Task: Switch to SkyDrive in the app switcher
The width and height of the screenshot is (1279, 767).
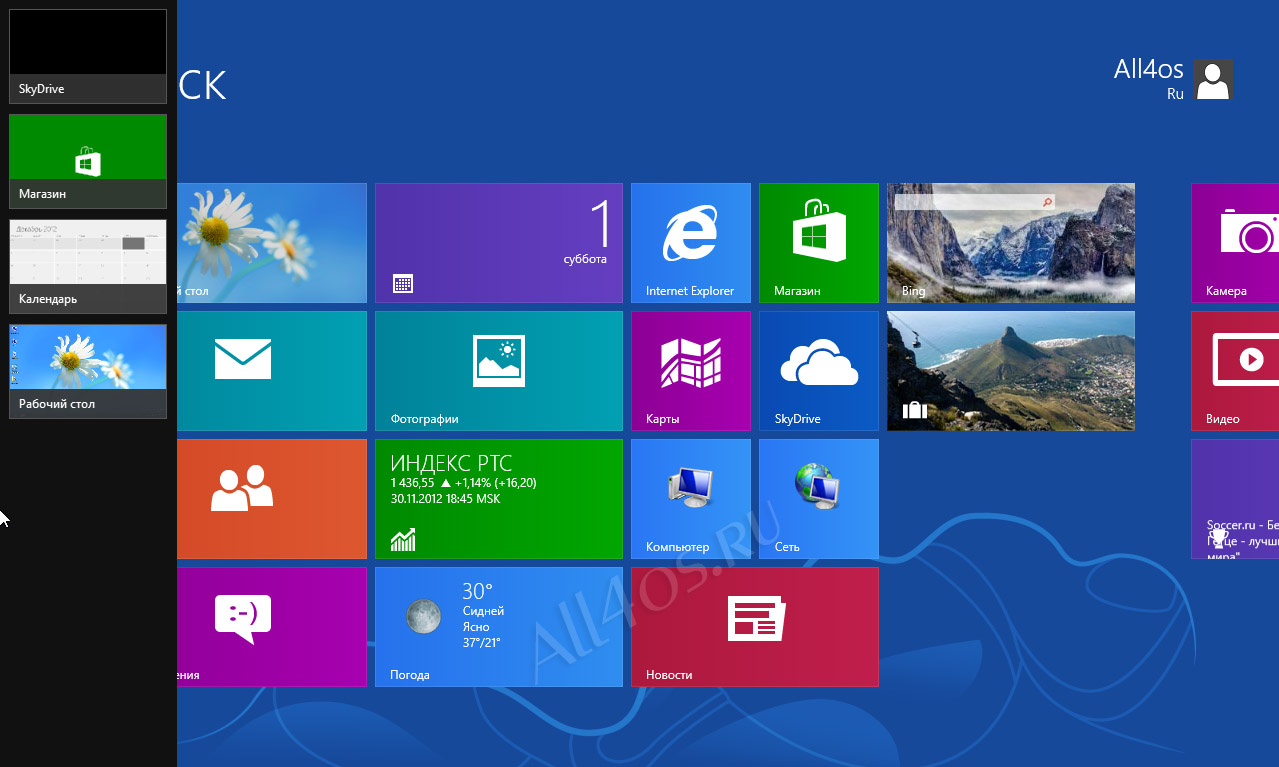Action: click(88, 56)
